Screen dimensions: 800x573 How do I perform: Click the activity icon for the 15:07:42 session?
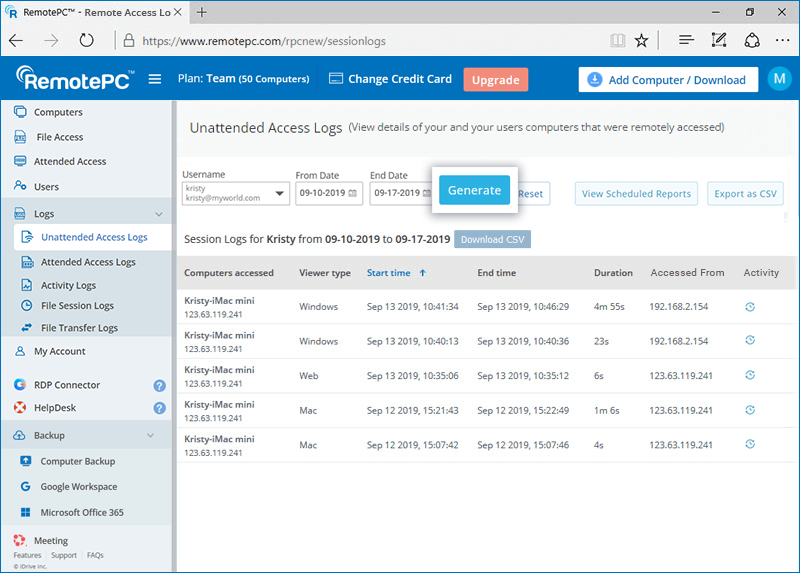coord(750,444)
